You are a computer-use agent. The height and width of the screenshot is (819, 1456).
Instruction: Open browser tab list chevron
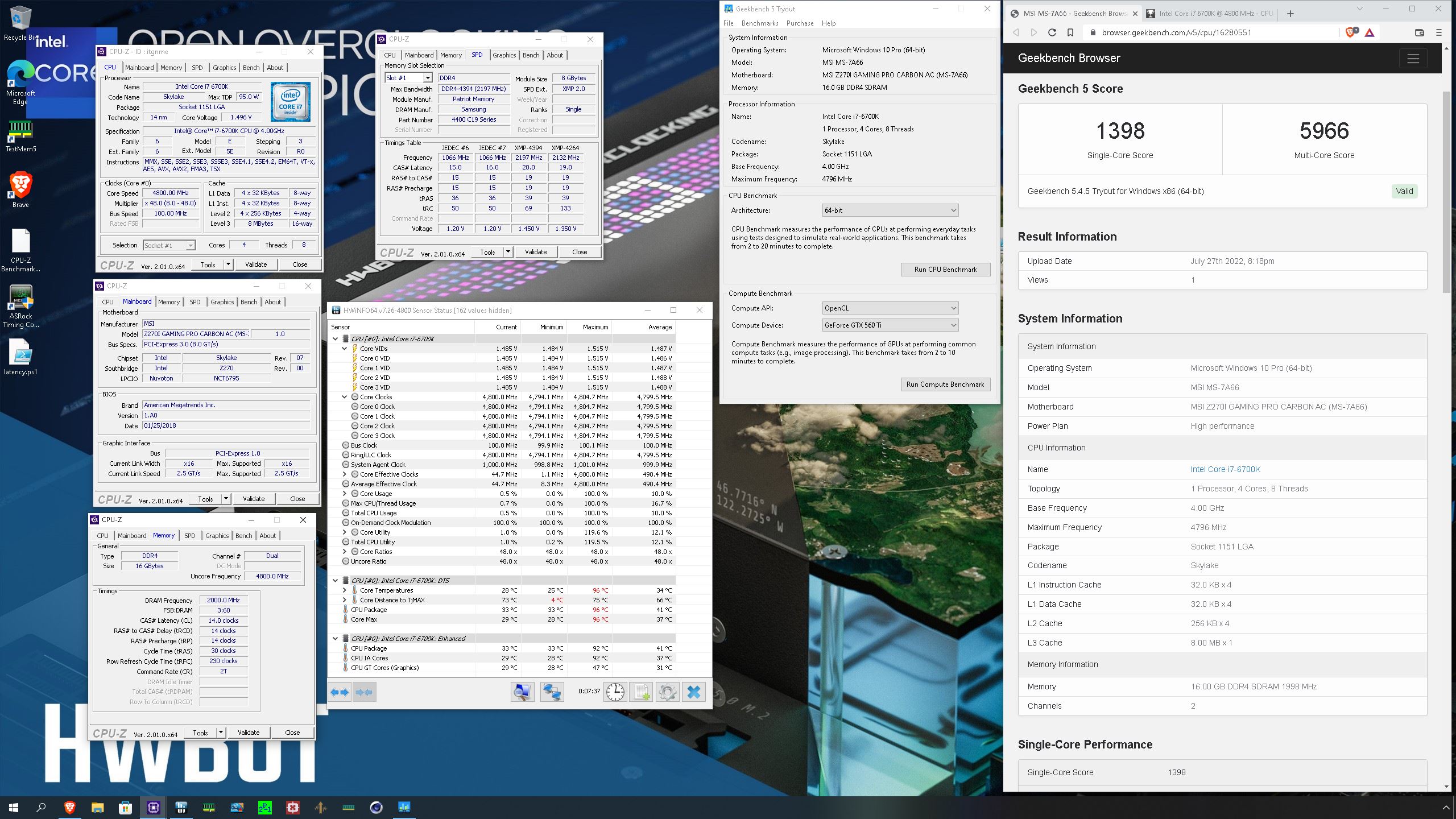coord(1359,9)
